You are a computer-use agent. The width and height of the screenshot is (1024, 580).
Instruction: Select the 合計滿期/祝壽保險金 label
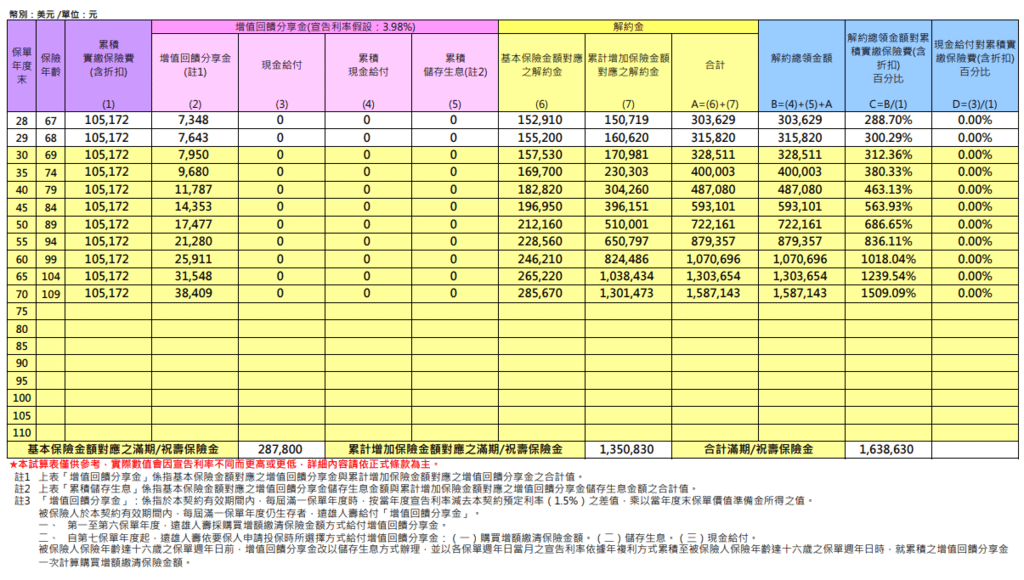coord(759,449)
